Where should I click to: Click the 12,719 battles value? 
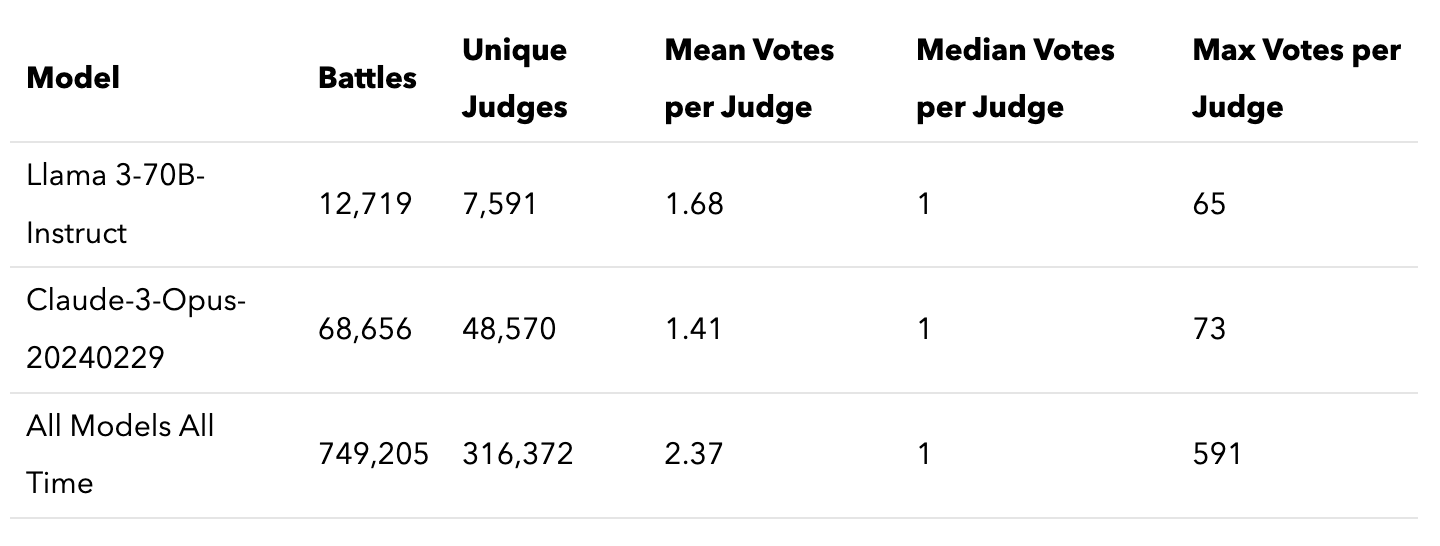pos(365,205)
